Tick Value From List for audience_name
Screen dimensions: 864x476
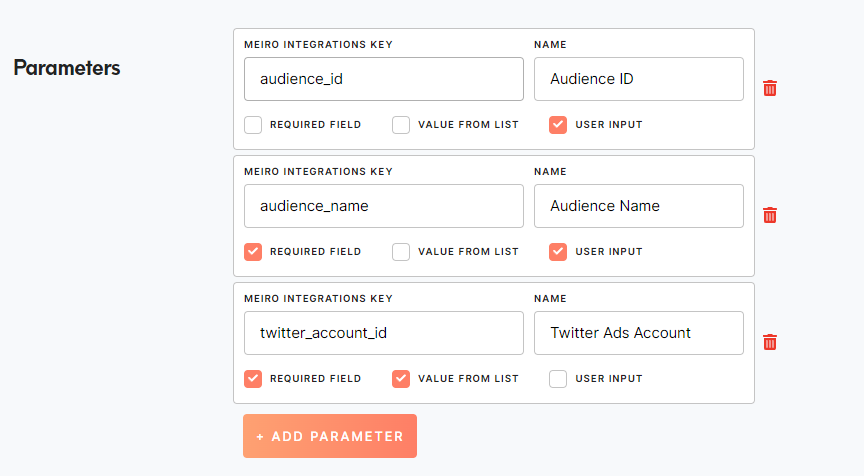pyautogui.click(x=401, y=252)
